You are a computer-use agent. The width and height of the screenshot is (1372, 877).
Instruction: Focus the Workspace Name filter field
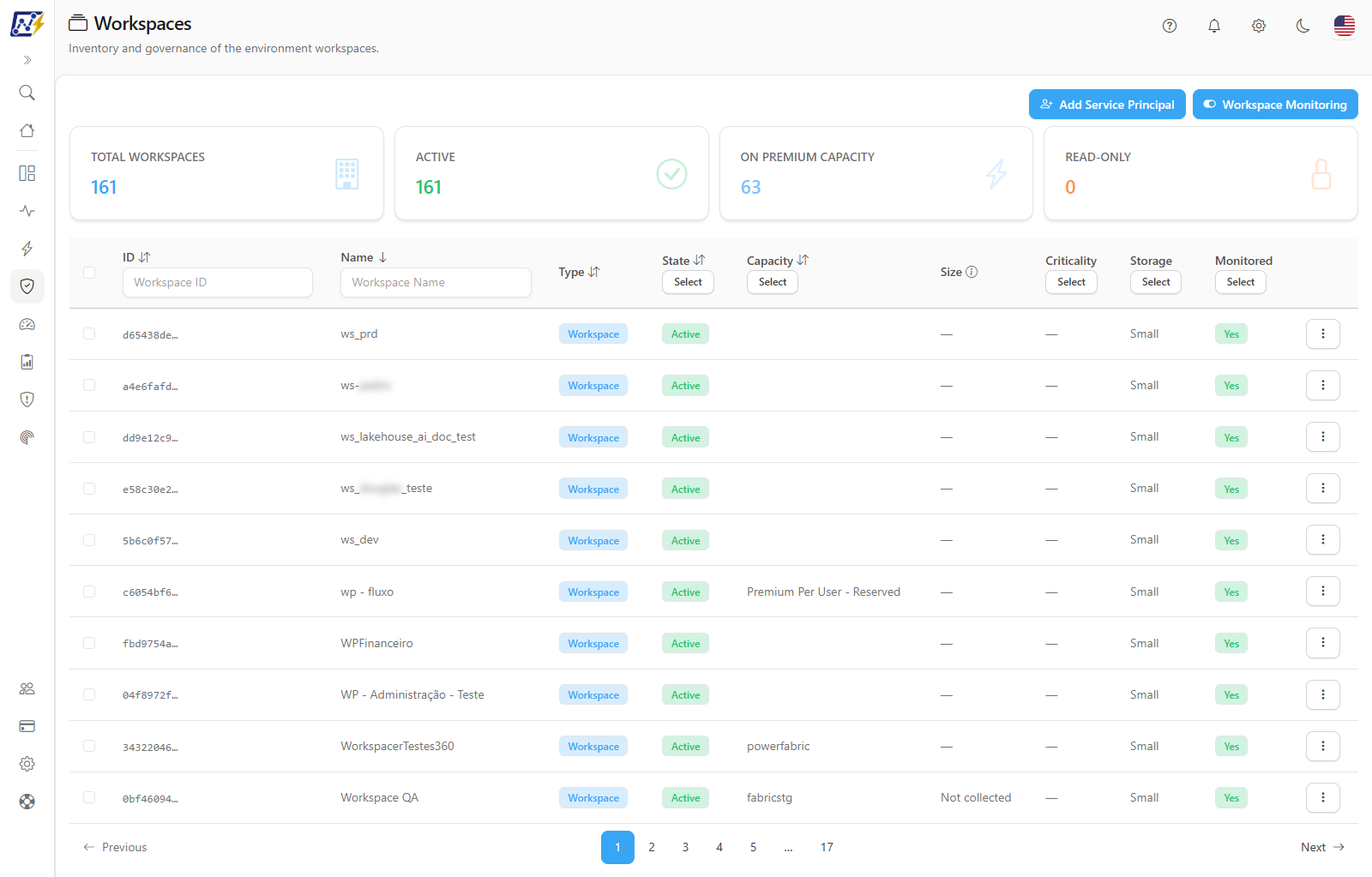pos(436,282)
